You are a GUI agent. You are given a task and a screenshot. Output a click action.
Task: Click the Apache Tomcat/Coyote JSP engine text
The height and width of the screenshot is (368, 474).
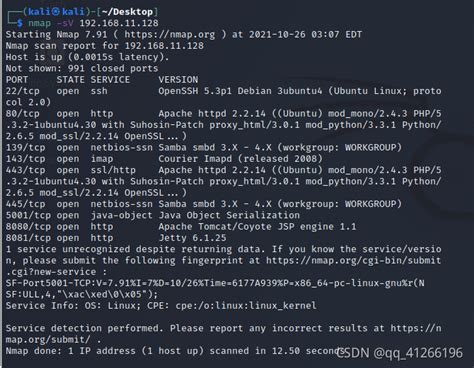coord(246,227)
